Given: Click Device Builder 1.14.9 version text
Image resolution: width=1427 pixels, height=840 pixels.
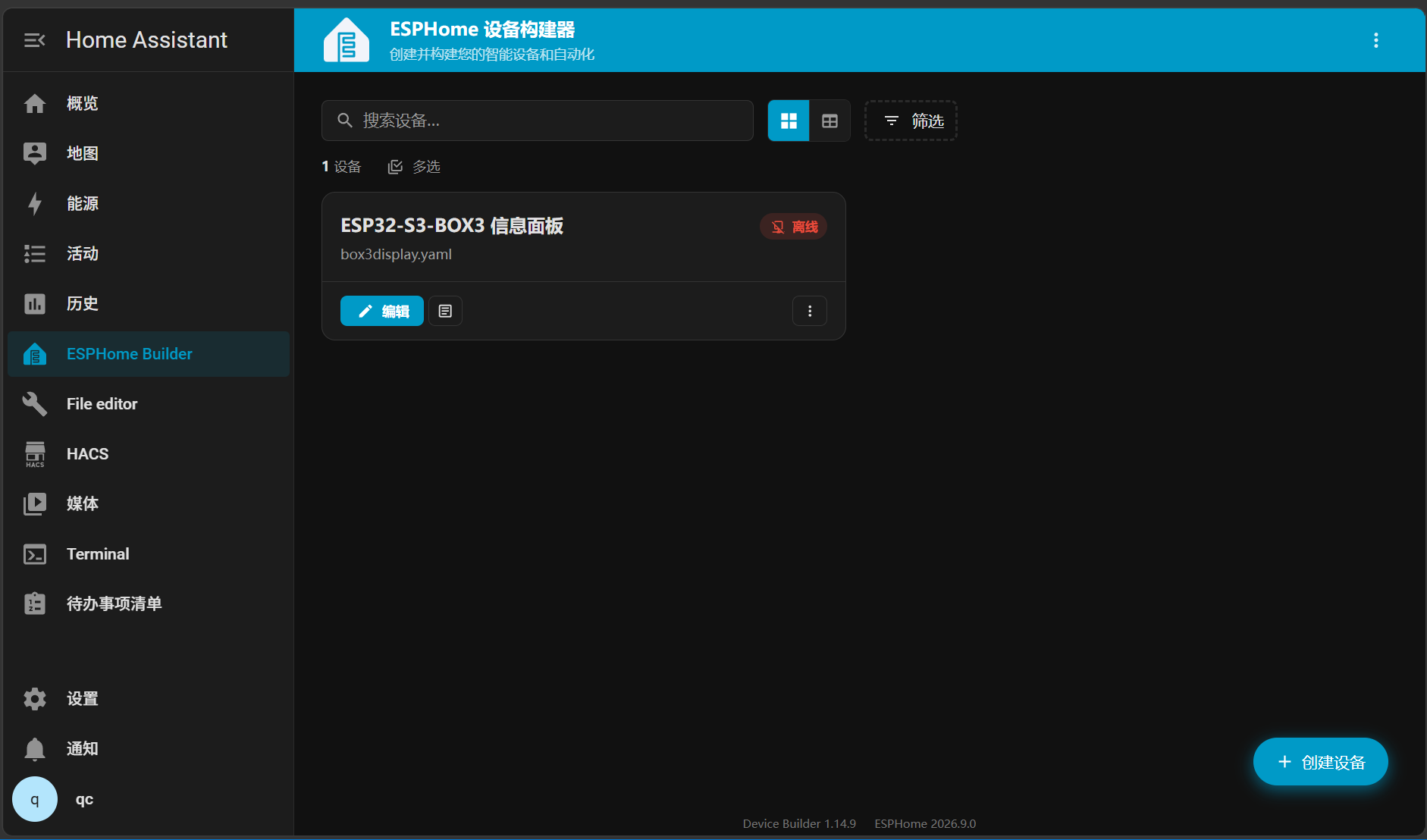Looking at the screenshot, I should click(799, 824).
